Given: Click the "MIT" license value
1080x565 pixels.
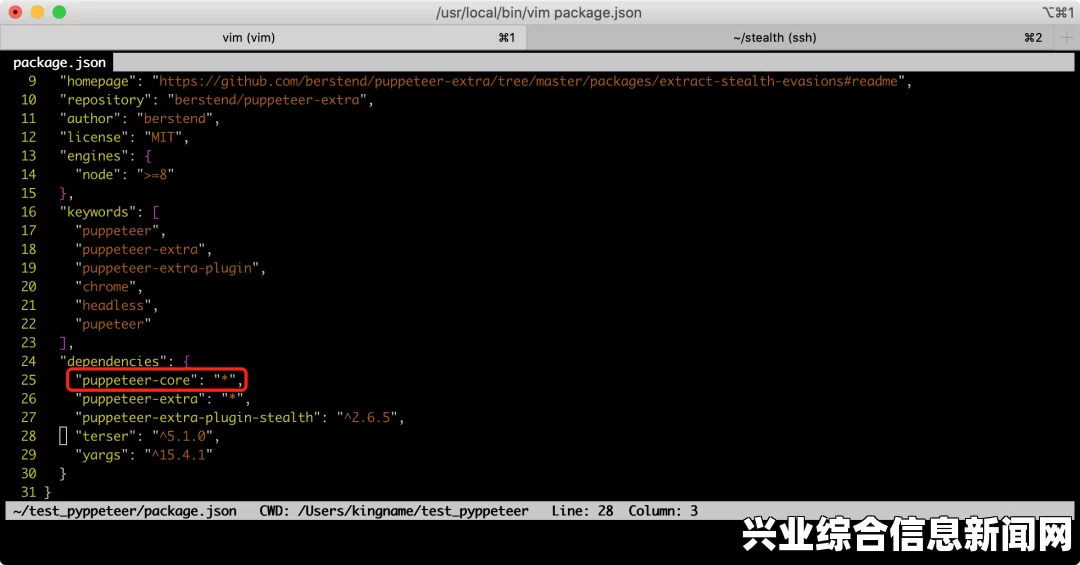Looking at the screenshot, I should point(163,137).
